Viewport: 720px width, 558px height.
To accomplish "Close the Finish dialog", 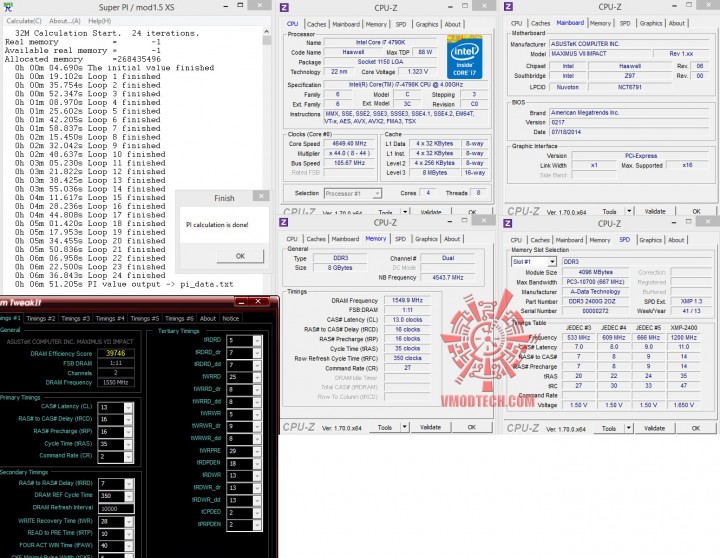I will point(261,196).
